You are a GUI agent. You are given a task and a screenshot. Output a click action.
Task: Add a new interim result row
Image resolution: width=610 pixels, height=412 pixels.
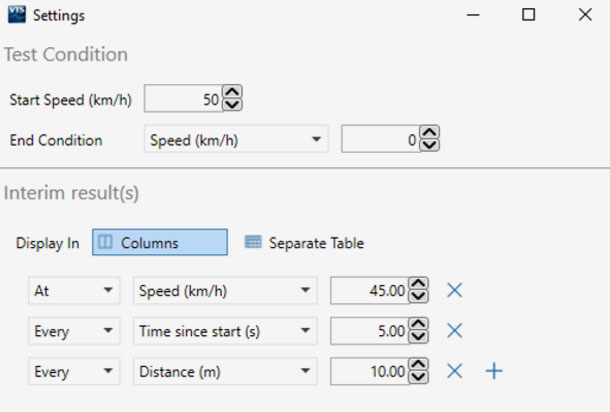coord(493,371)
